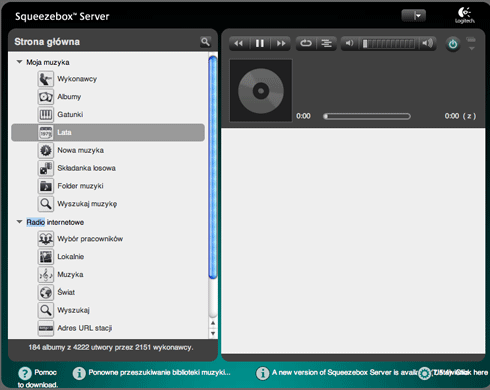Click the Gatunki piano keys icon
This screenshot has width=490, height=390.
coord(46,115)
